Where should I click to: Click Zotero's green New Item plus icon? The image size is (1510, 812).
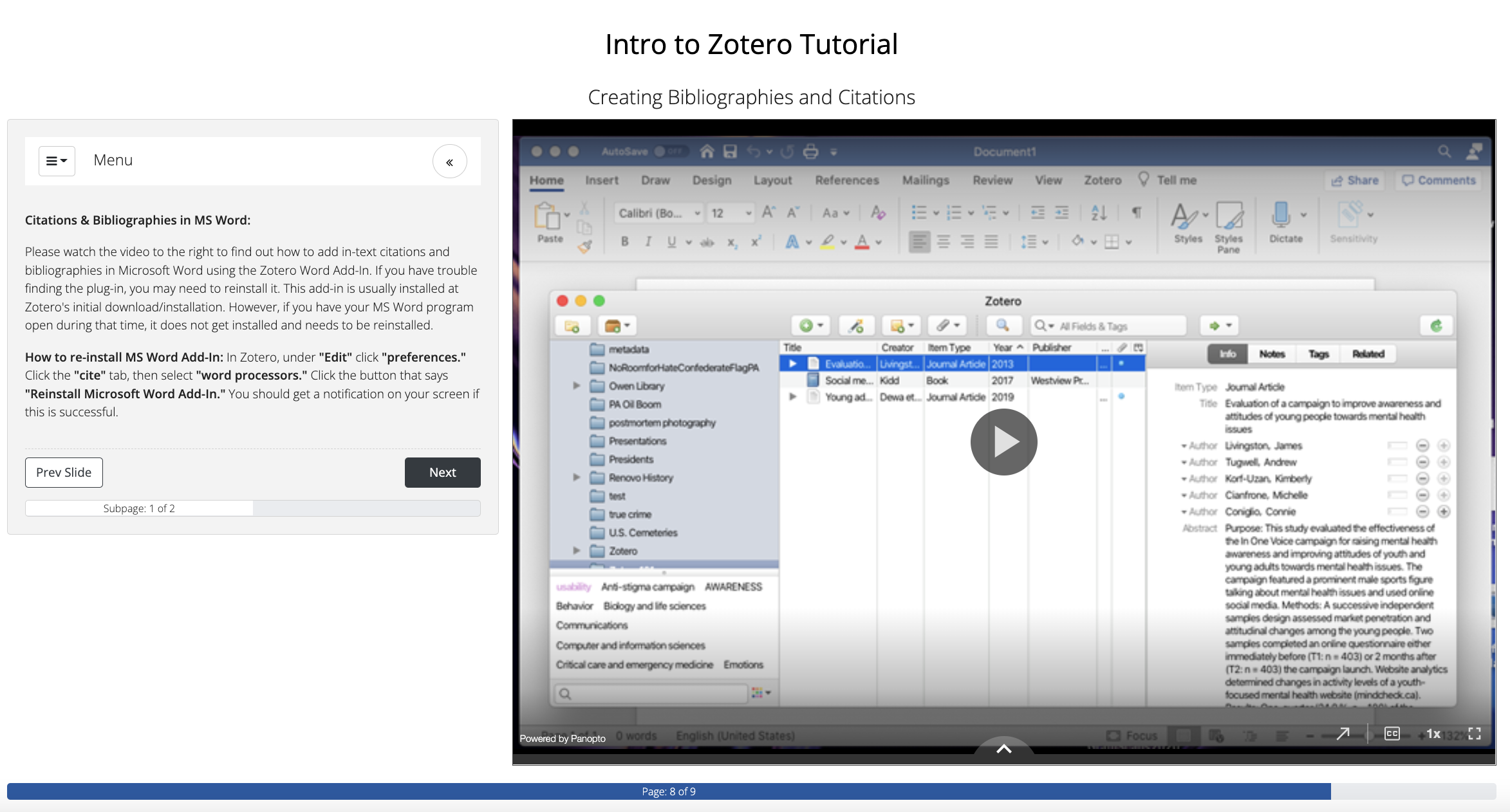coord(806,326)
